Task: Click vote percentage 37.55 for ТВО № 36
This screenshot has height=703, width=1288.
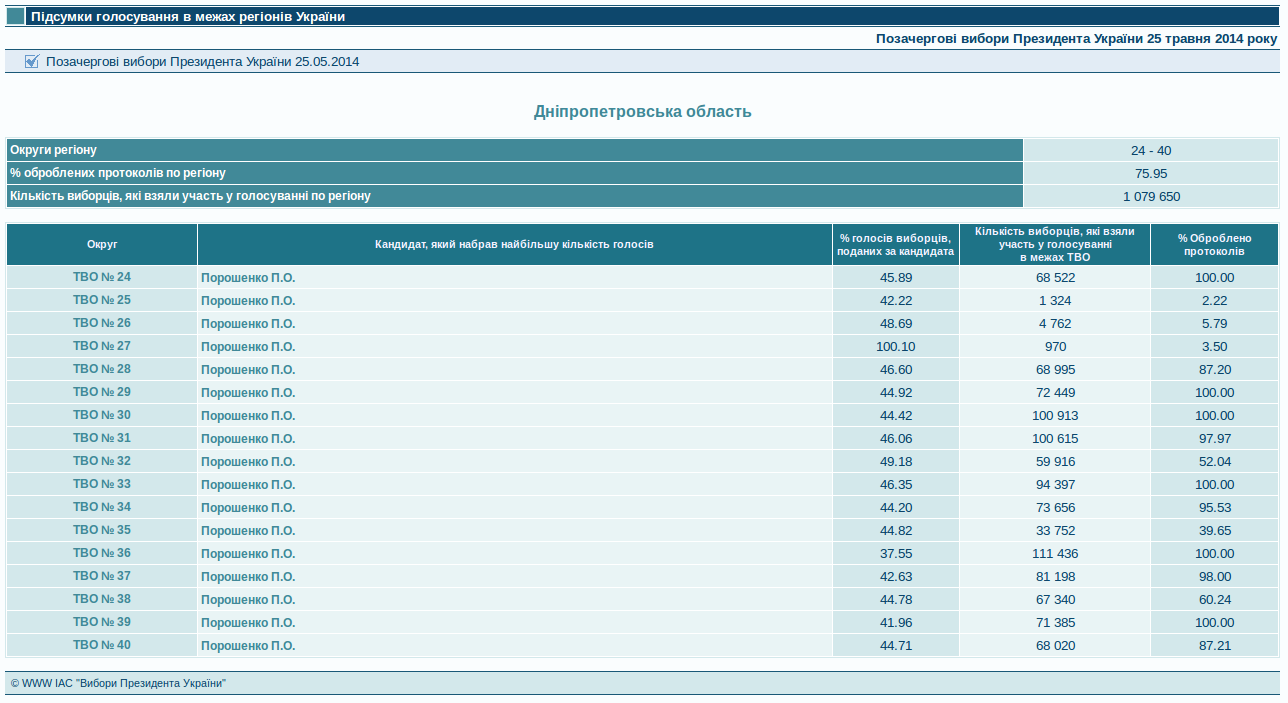Action: pos(896,554)
